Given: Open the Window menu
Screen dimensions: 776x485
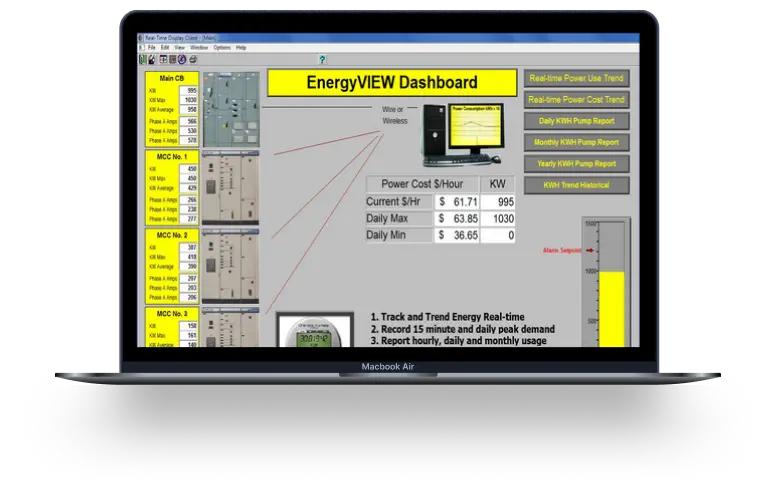Looking at the screenshot, I should click(x=199, y=48).
